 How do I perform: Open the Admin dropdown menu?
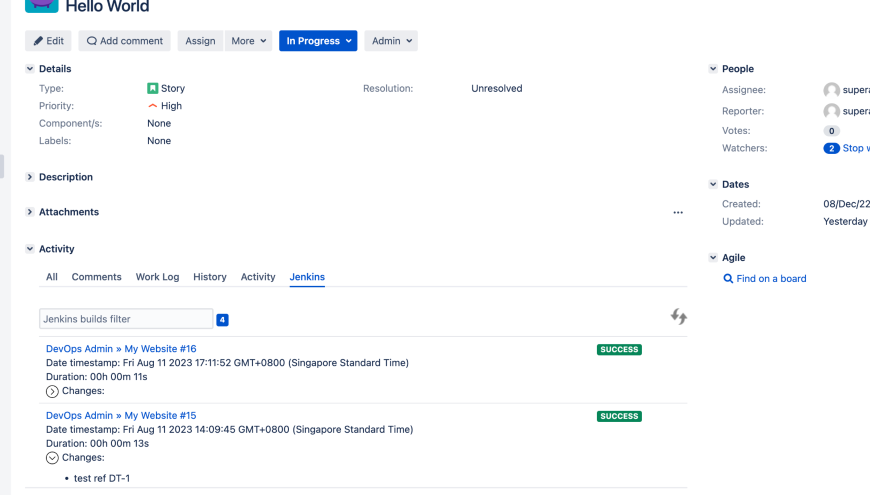[x=391, y=41]
